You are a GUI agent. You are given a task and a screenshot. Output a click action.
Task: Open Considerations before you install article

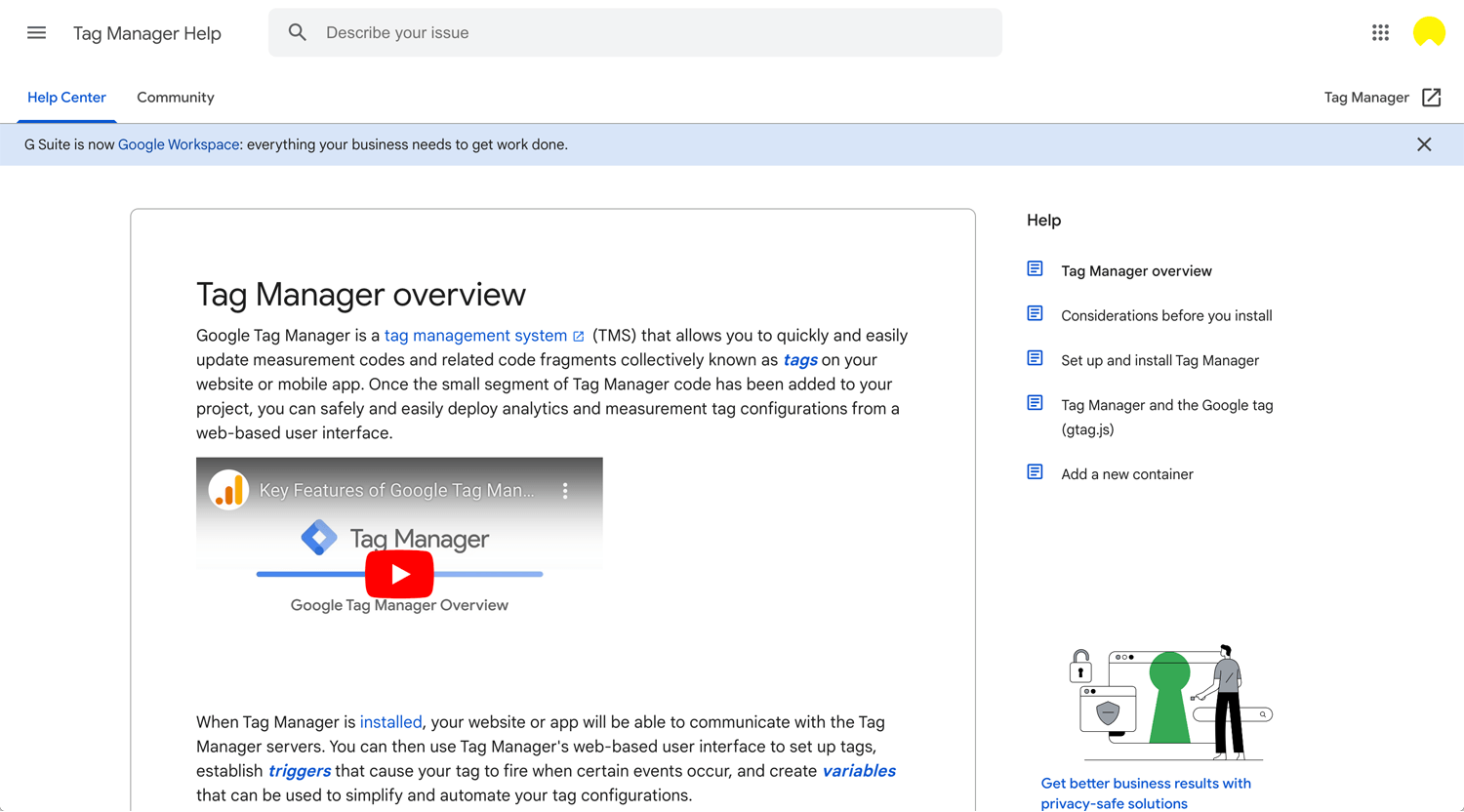tap(1166, 316)
